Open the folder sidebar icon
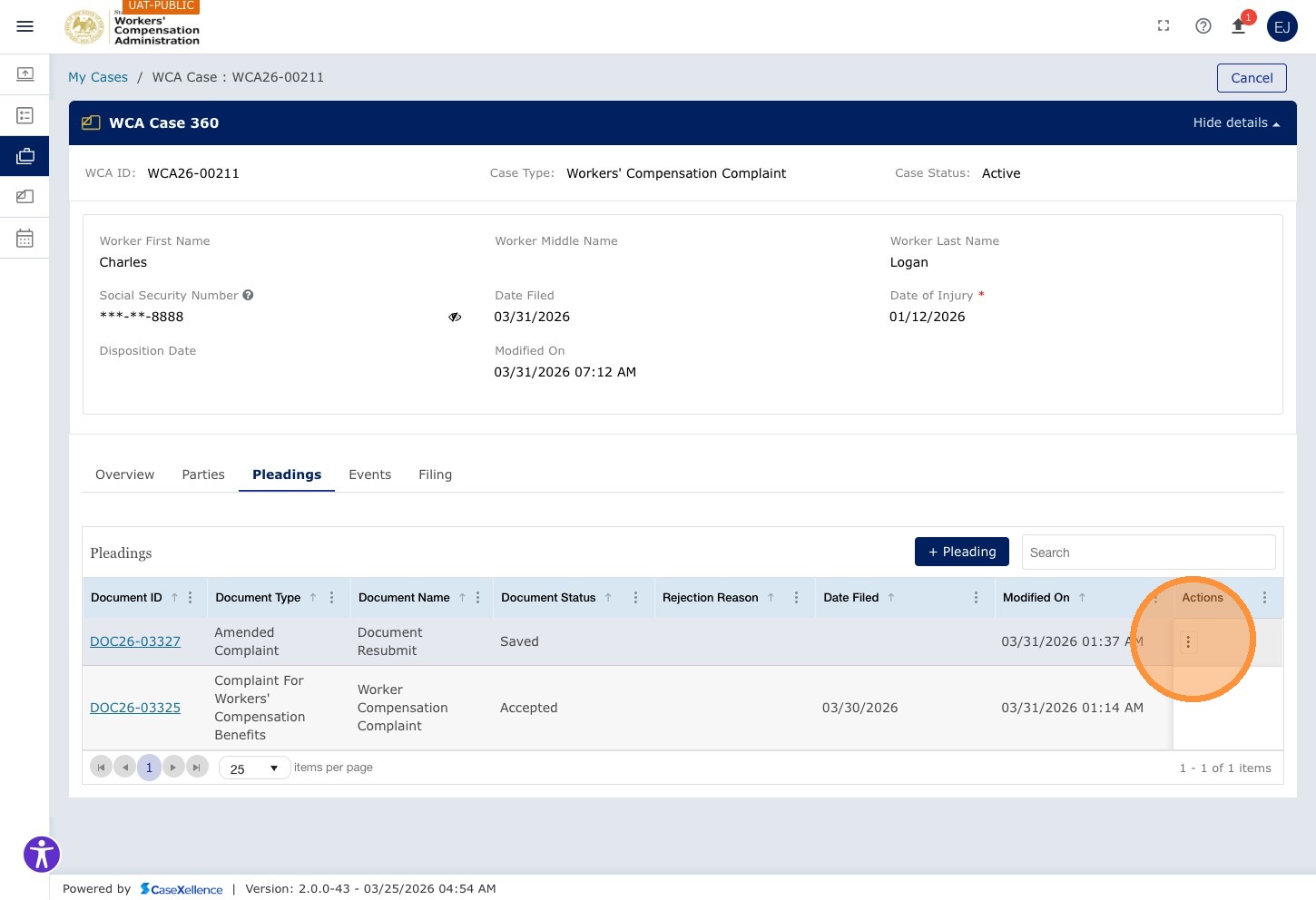This screenshot has height=900, width=1316. [x=25, y=197]
